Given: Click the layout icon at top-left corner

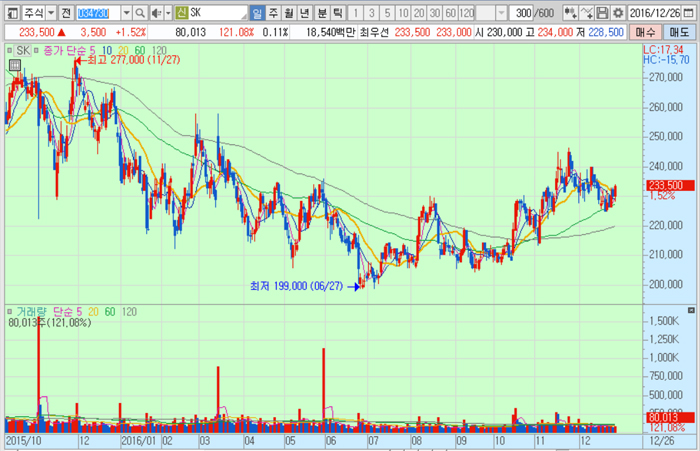Looking at the screenshot, I should 10,13.
